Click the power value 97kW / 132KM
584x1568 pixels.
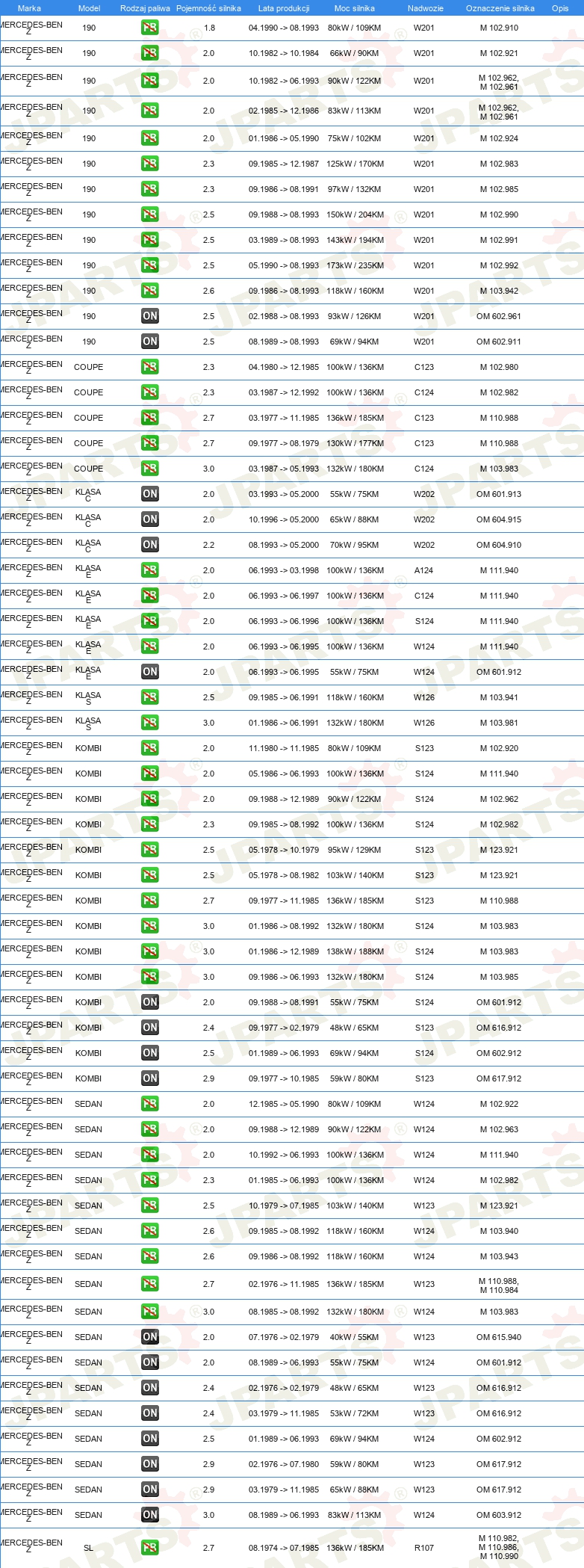pyautogui.click(x=355, y=189)
